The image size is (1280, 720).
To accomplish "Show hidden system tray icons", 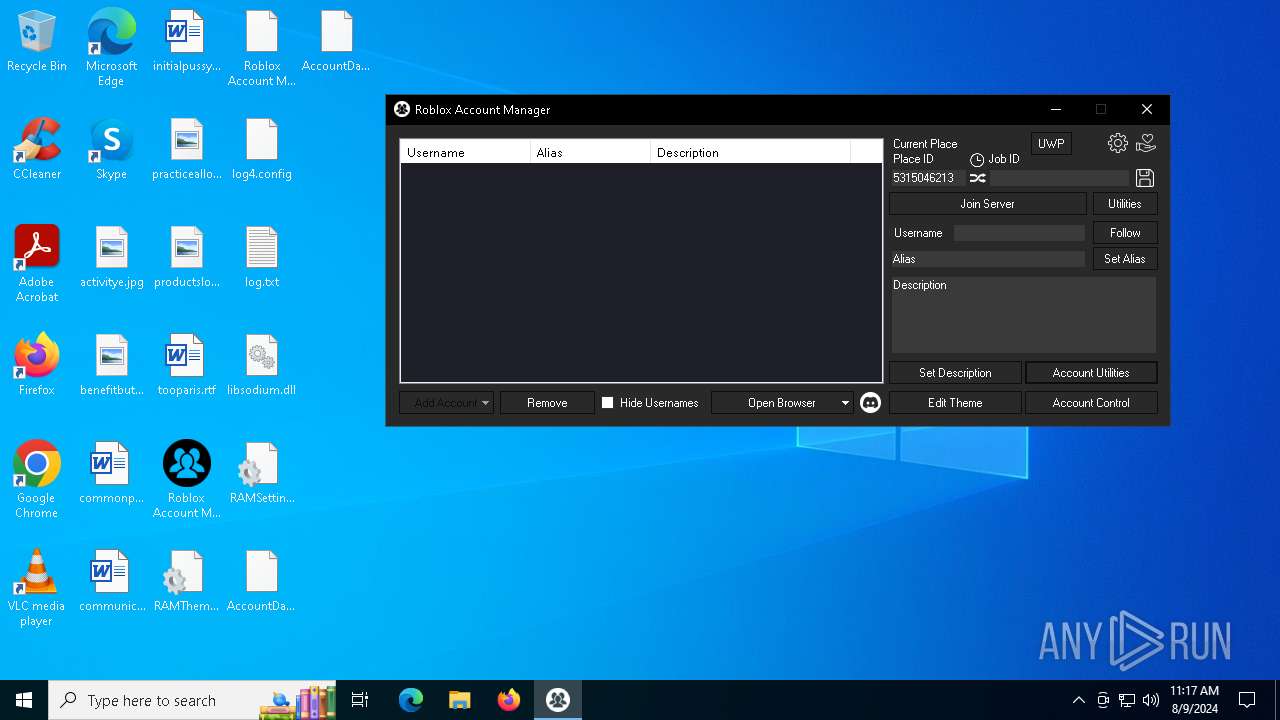I will click(1078, 700).
